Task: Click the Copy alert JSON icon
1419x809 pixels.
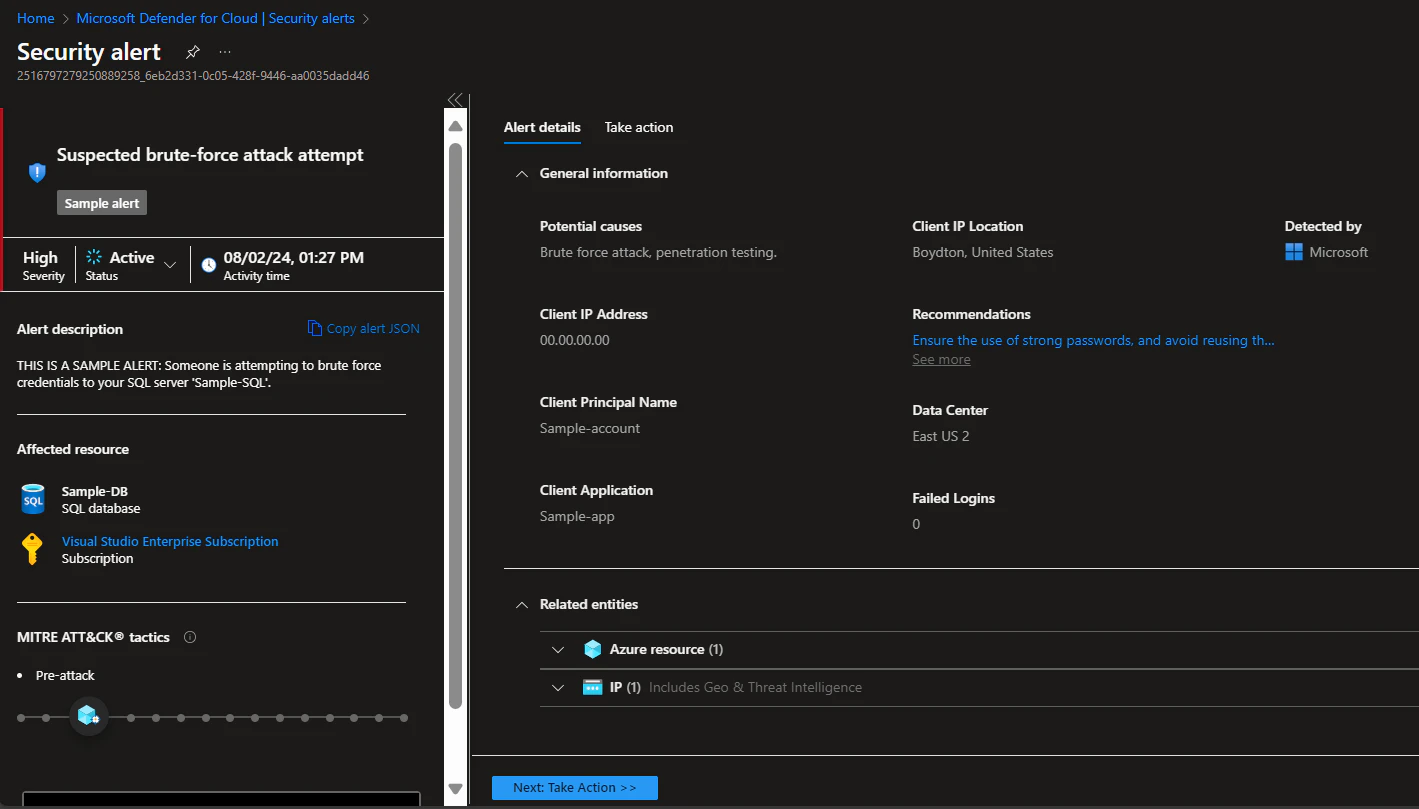Action: [315, 328]
